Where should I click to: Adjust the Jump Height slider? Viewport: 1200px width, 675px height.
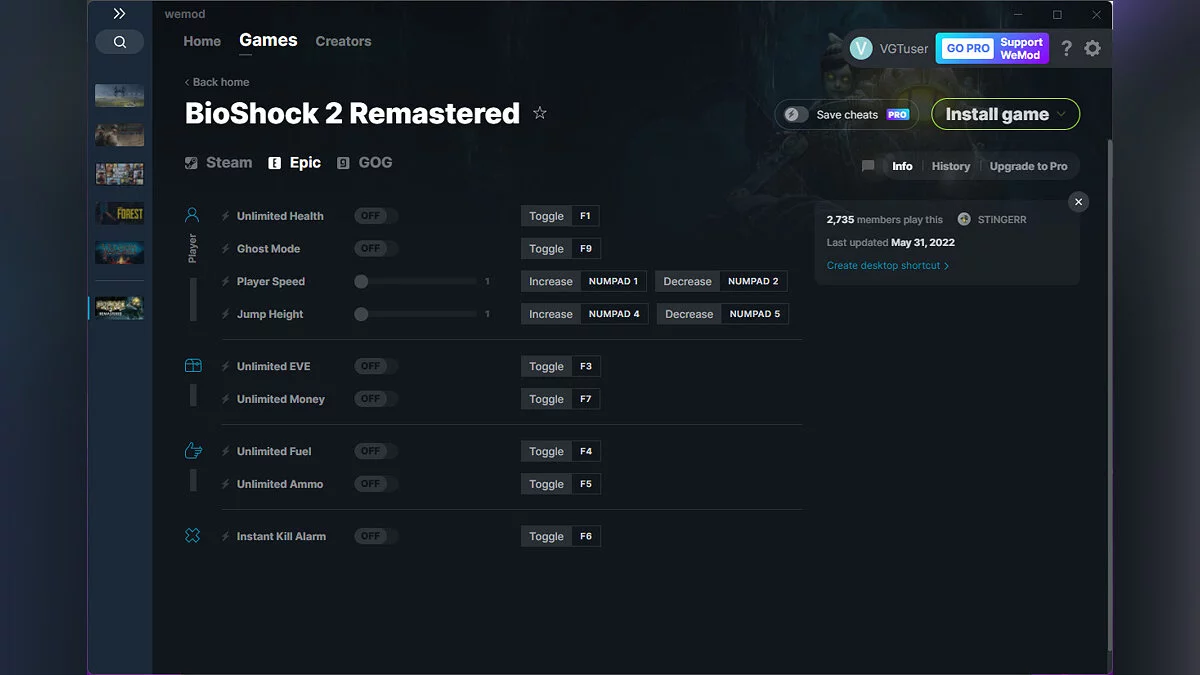pyautogui.click(x=417, y=314)
